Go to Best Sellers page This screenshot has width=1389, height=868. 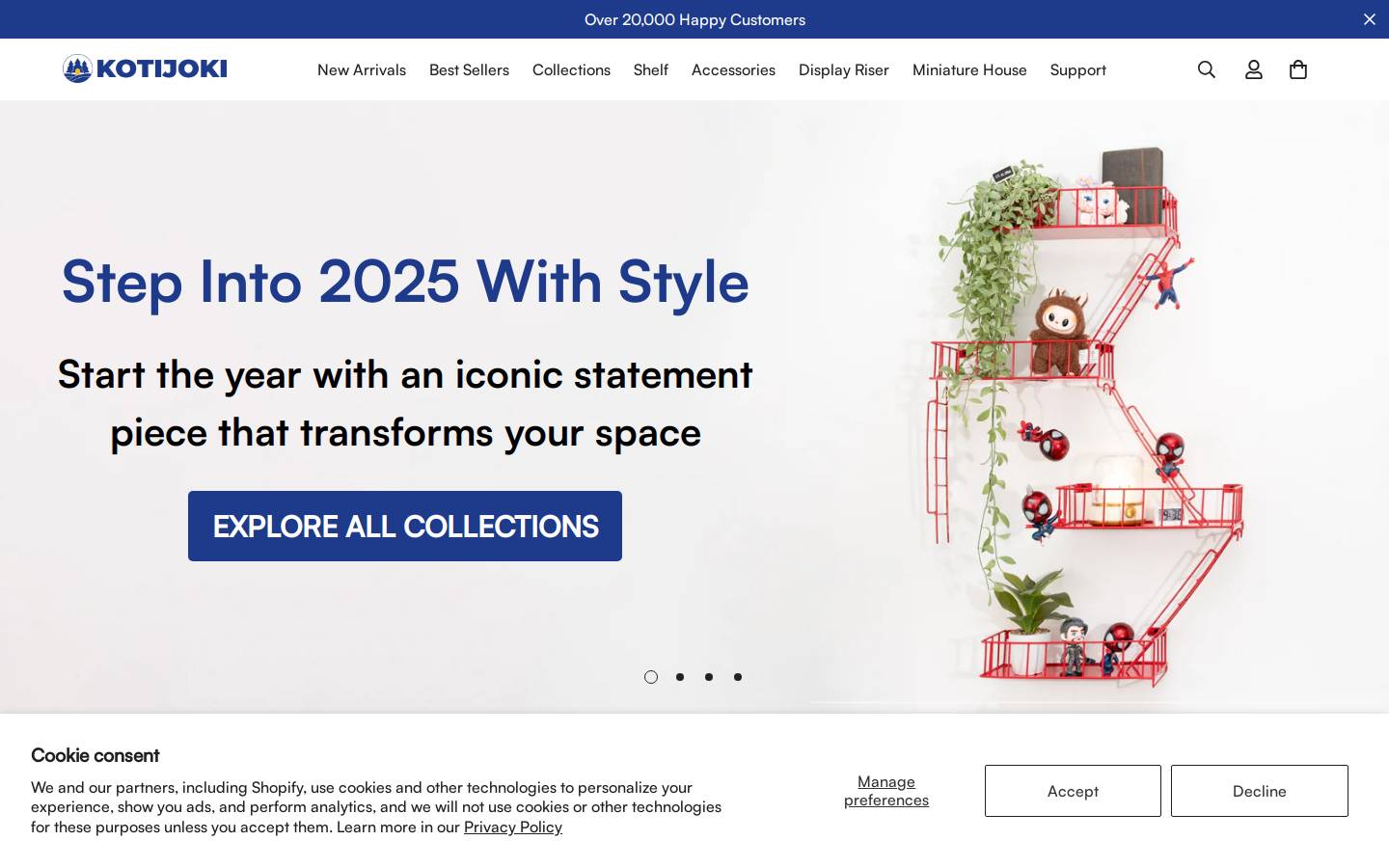(x=469, y=69)
